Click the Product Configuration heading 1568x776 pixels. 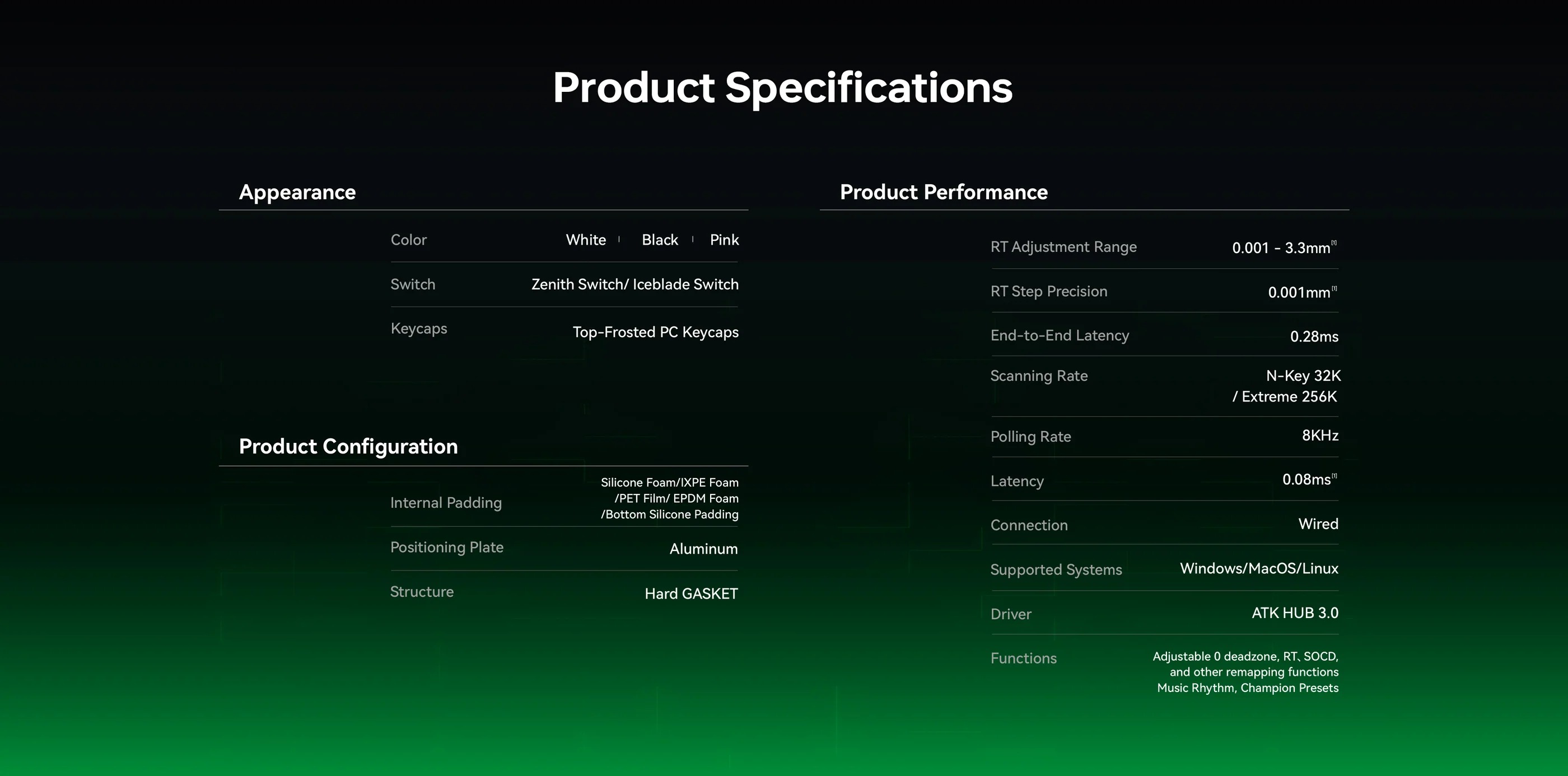[x=348, y=447]
